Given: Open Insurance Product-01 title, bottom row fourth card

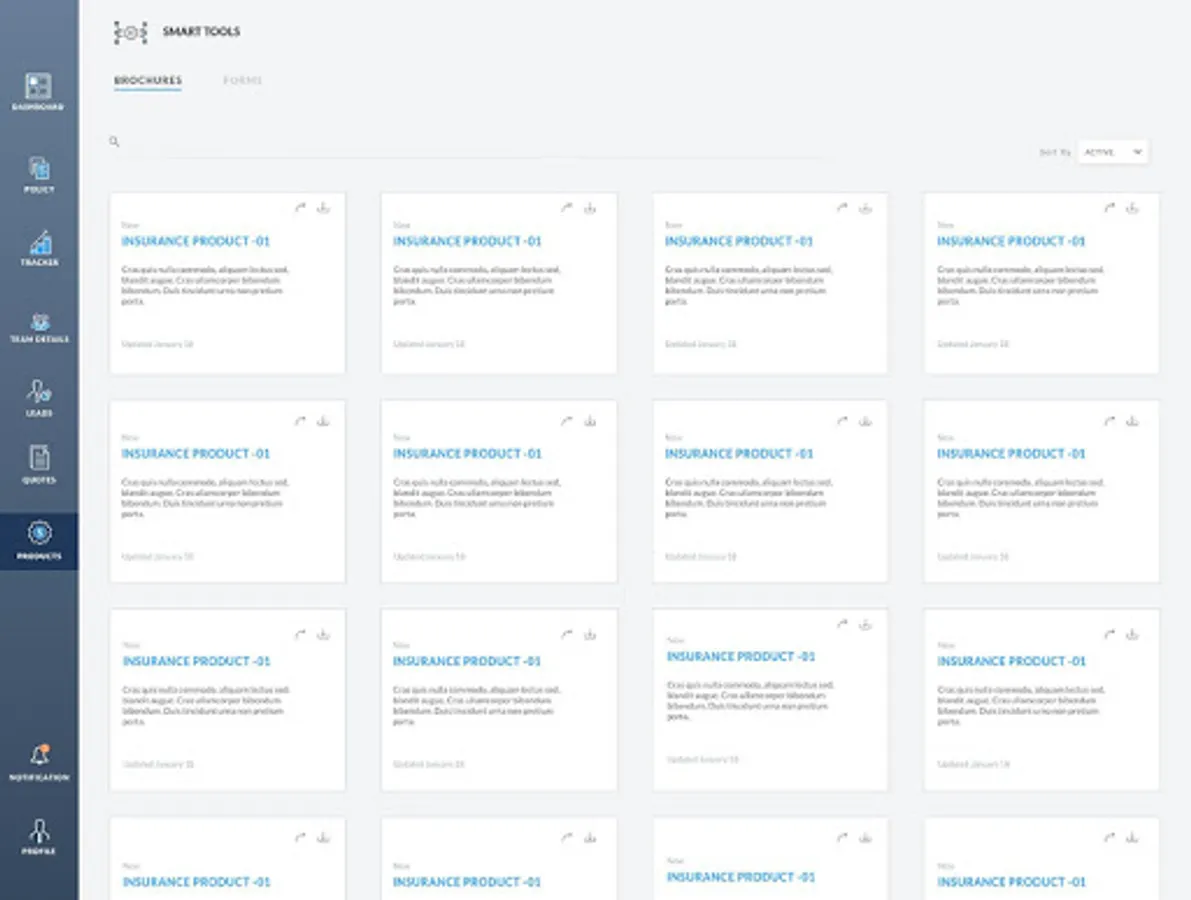Looking at the screenshot, I should tap(1011, 882).
